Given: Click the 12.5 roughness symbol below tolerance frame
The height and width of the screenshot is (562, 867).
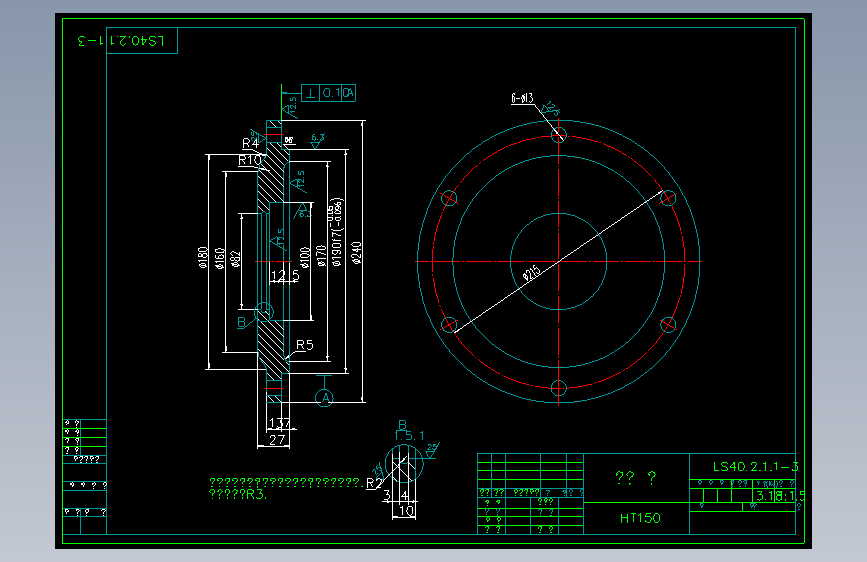Looking at the screenshot, I should pyautogui.click(x=291, y=106).
